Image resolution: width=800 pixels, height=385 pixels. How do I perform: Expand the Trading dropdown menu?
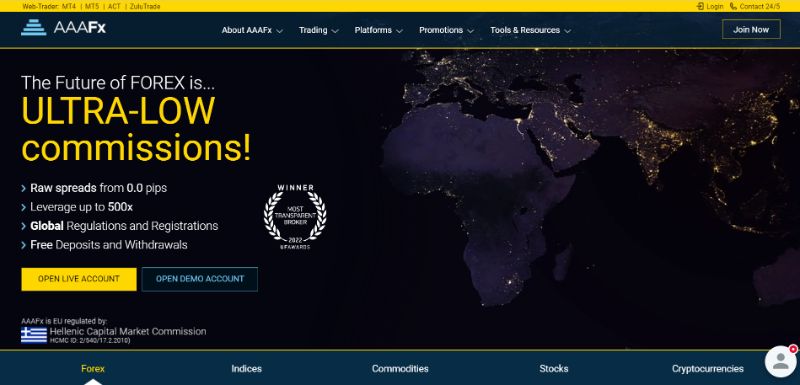[318, 30]
